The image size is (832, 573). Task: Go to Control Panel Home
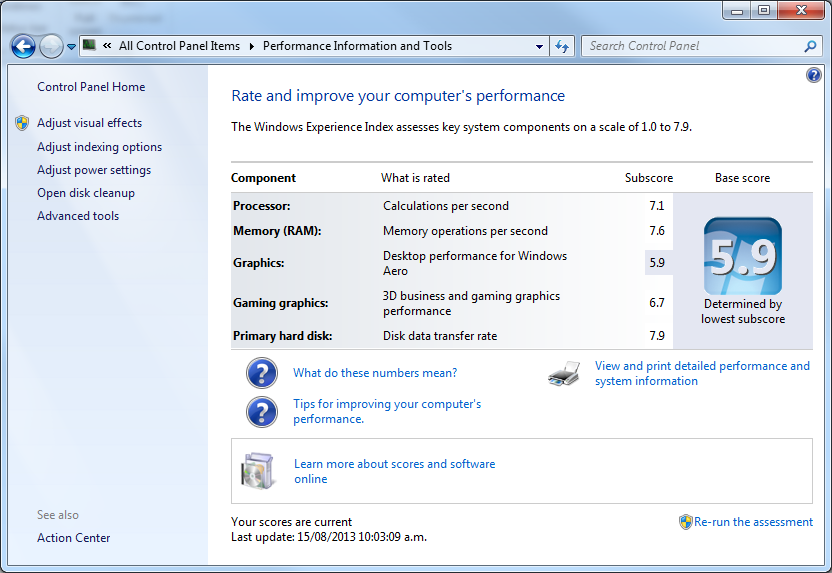click(x=91, y=87)
